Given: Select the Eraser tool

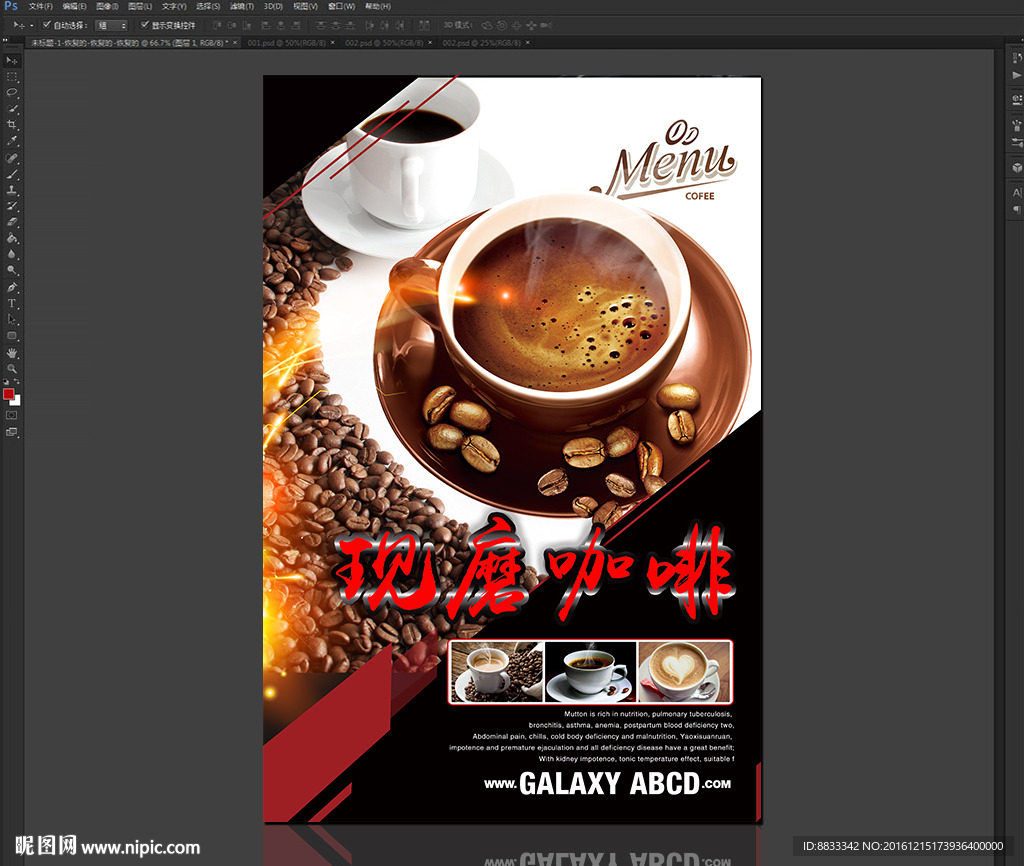Looking at the screenshot, I should [x=12, y=222].
